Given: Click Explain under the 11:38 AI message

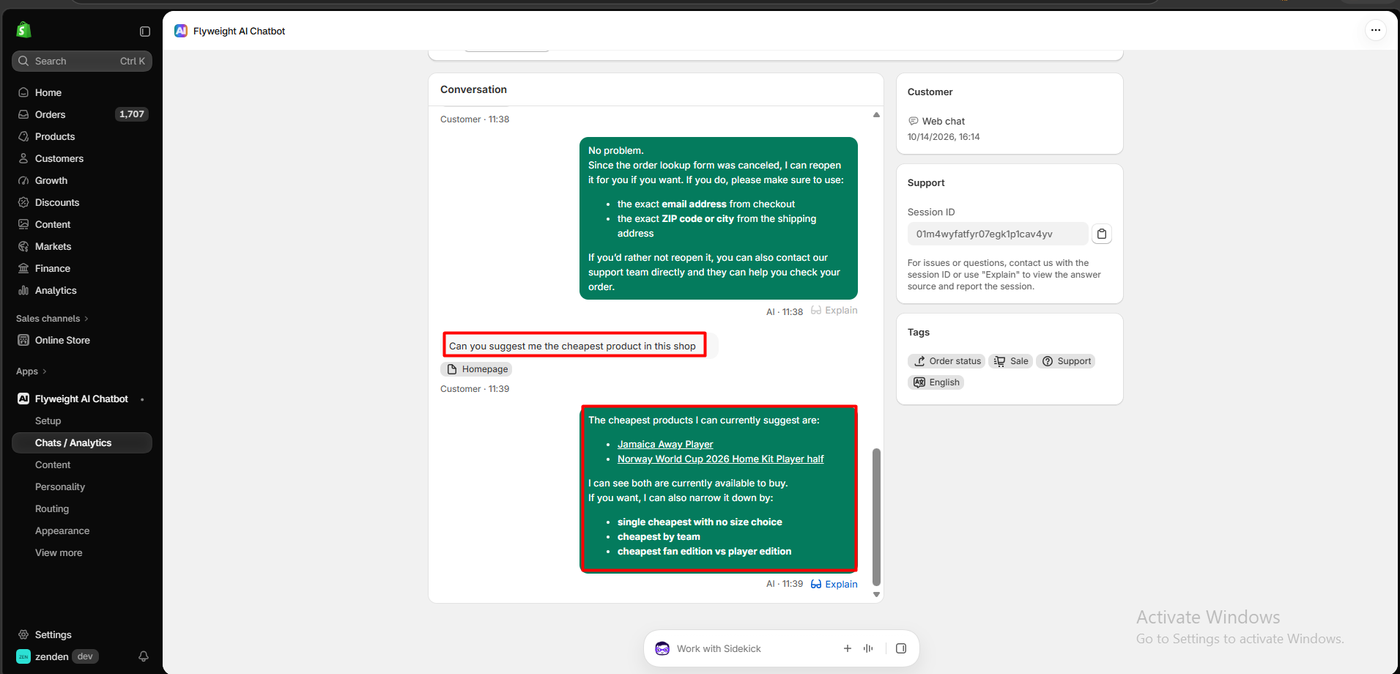Looking at the screenshot, I should click(834, 311).
